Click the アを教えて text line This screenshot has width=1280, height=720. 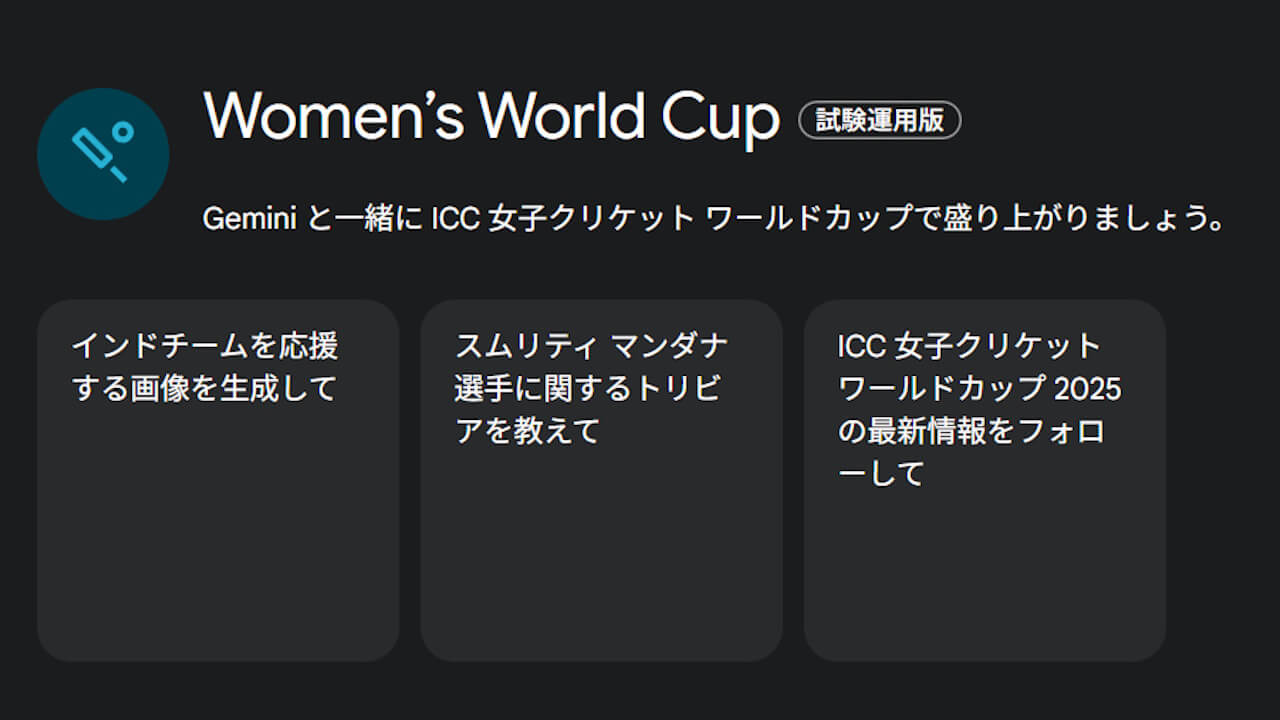click(527, 430)
